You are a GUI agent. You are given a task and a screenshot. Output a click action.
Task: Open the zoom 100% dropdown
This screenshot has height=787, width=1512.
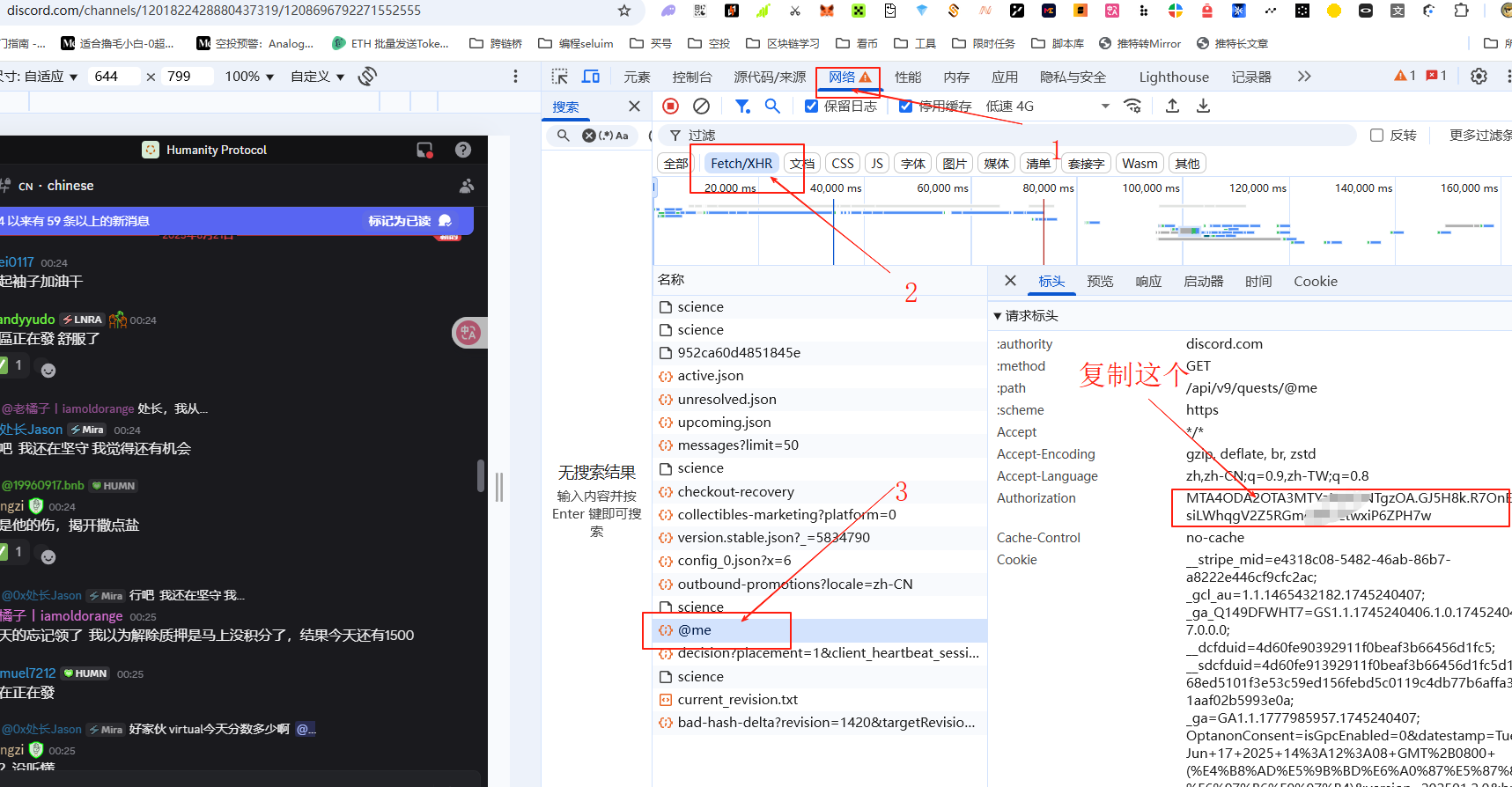[x=249, y=77]
